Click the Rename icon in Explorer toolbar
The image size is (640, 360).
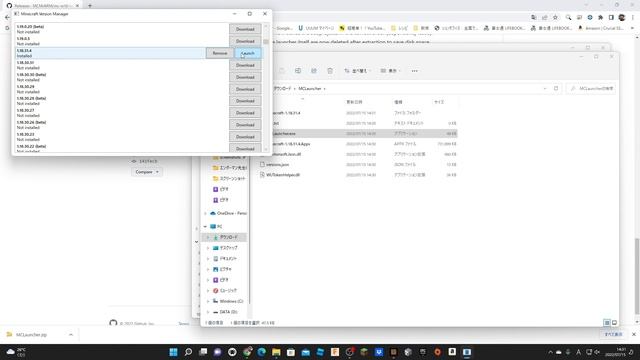[298, 71]
